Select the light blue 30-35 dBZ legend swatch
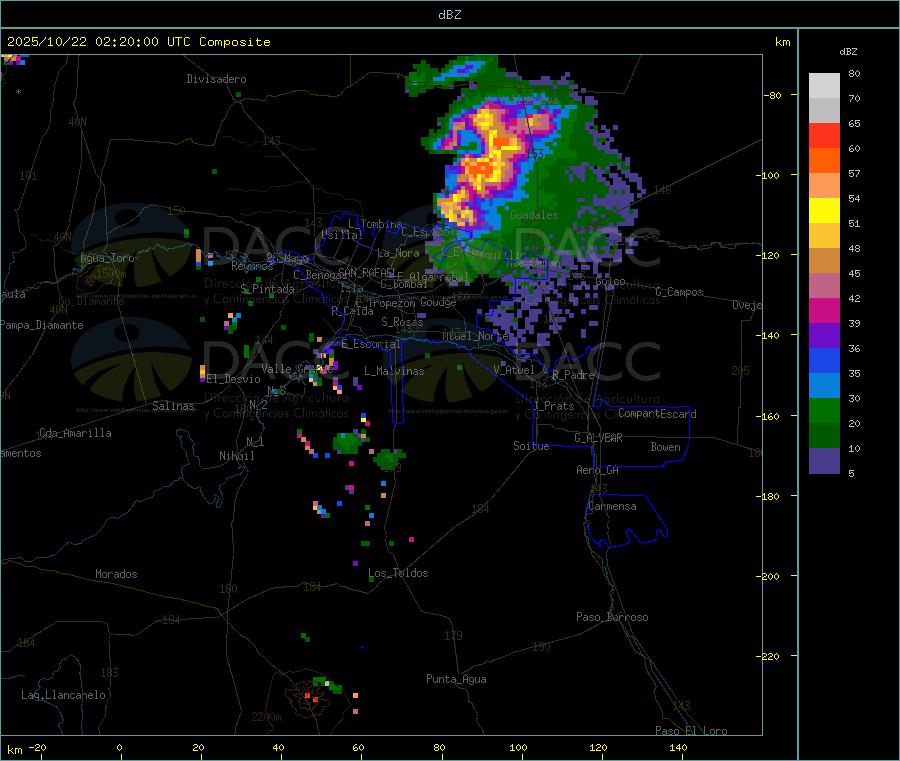This screenshot has height=761, width=900. click(x=824, y=386)
